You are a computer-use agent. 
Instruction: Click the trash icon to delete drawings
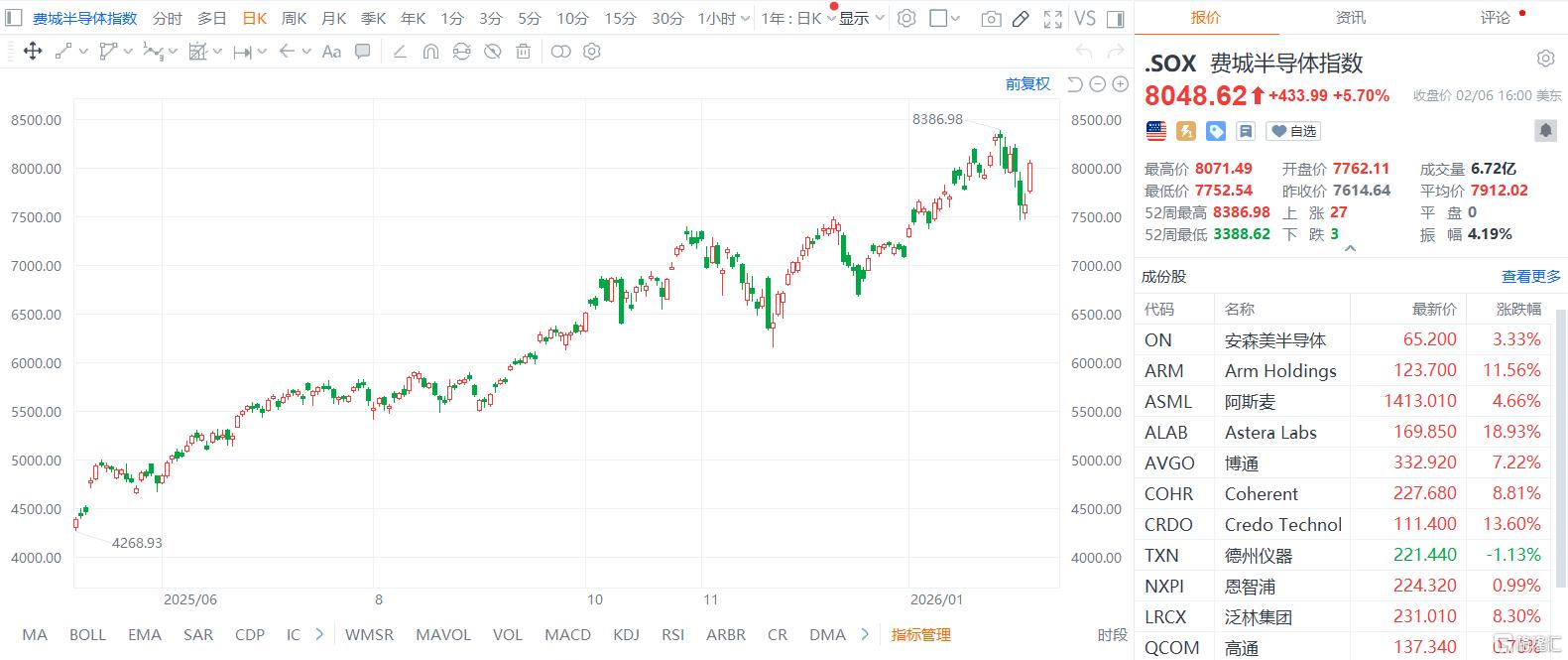coord(524,52)
